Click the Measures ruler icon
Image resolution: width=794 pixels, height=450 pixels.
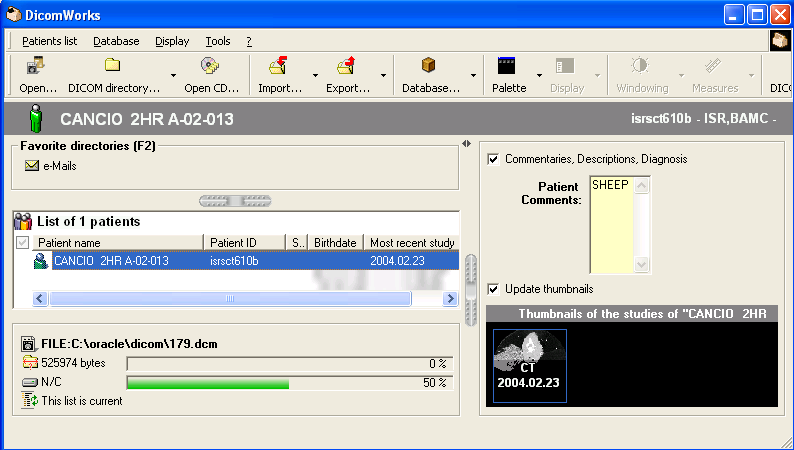pyautogui.click(x=713, y=66)
